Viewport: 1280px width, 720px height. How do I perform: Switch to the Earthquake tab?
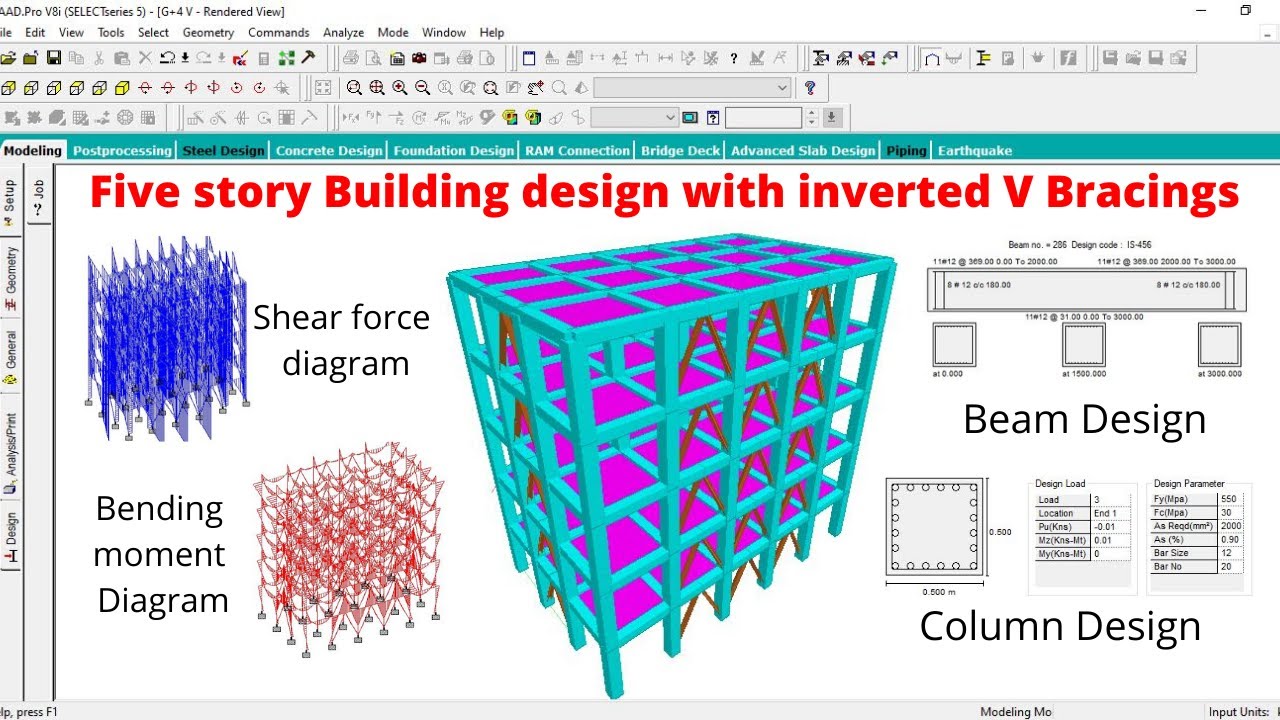[975, 151]
